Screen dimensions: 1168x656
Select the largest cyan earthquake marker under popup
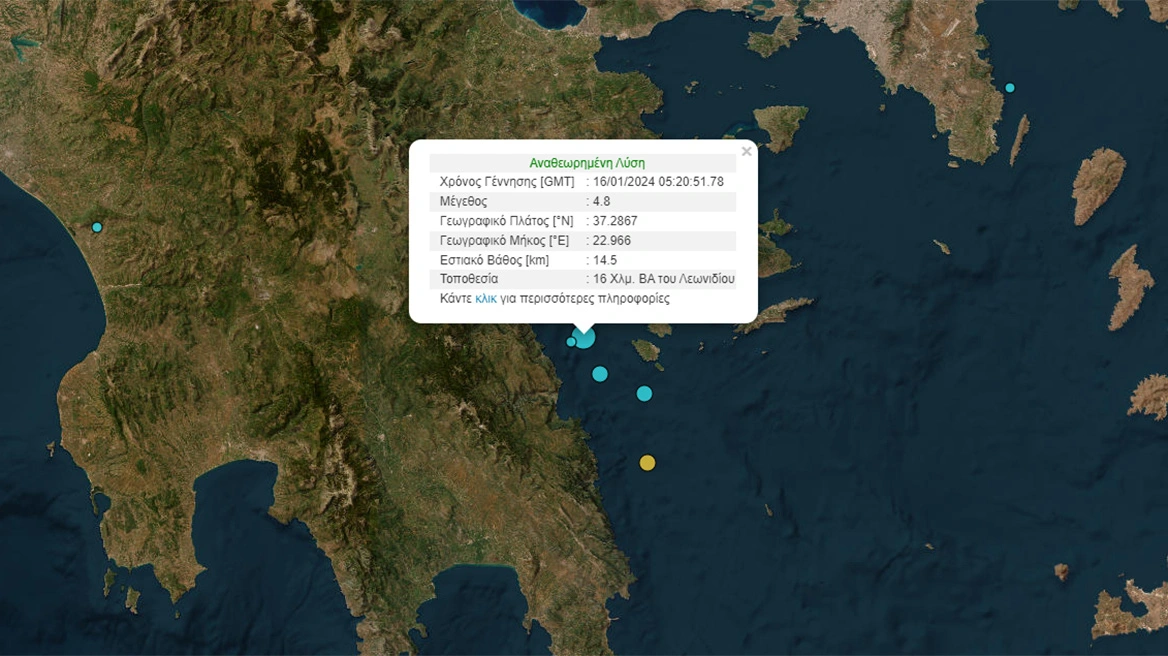pos(583,338)
